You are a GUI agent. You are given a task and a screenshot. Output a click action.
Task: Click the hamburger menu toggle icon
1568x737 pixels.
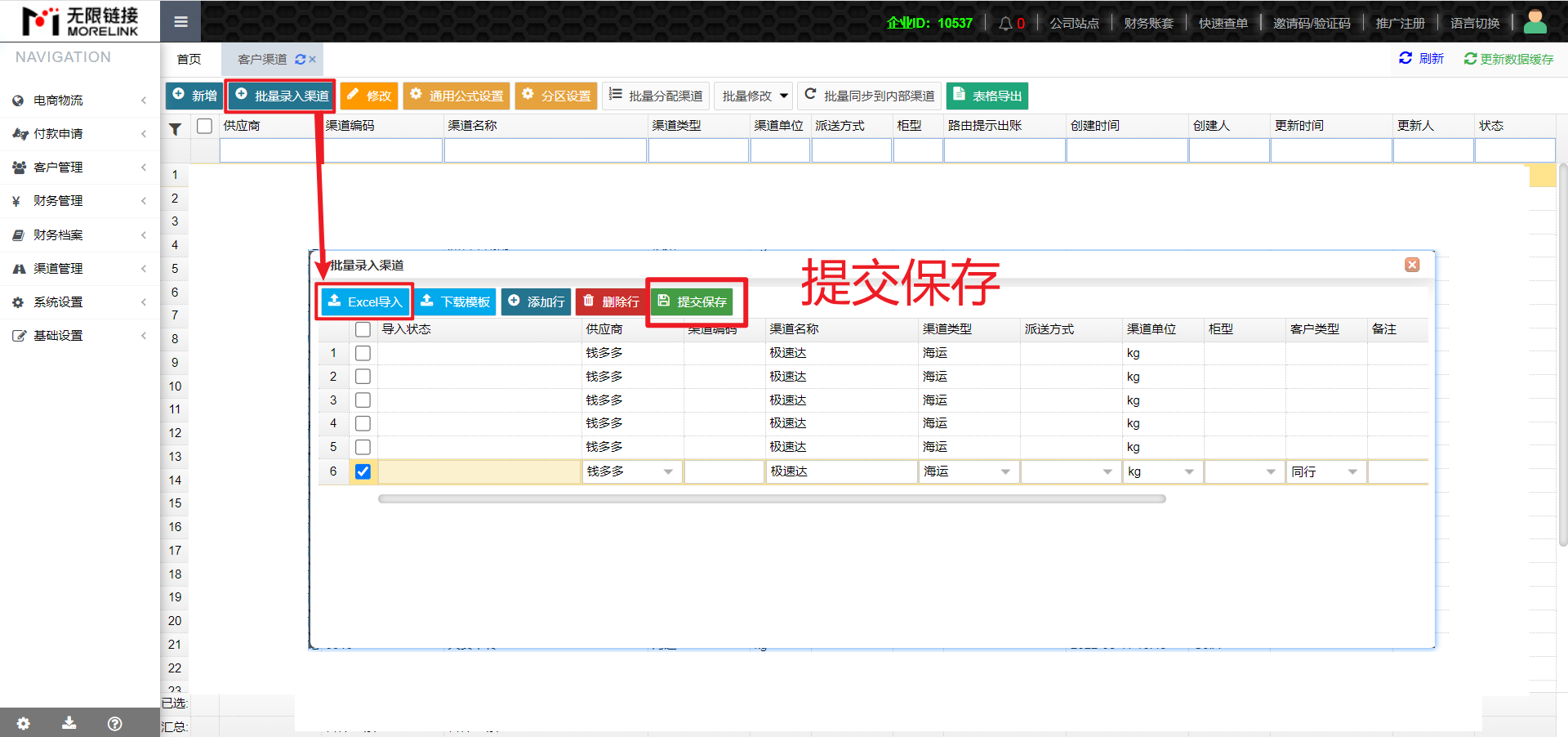point(180,22)
